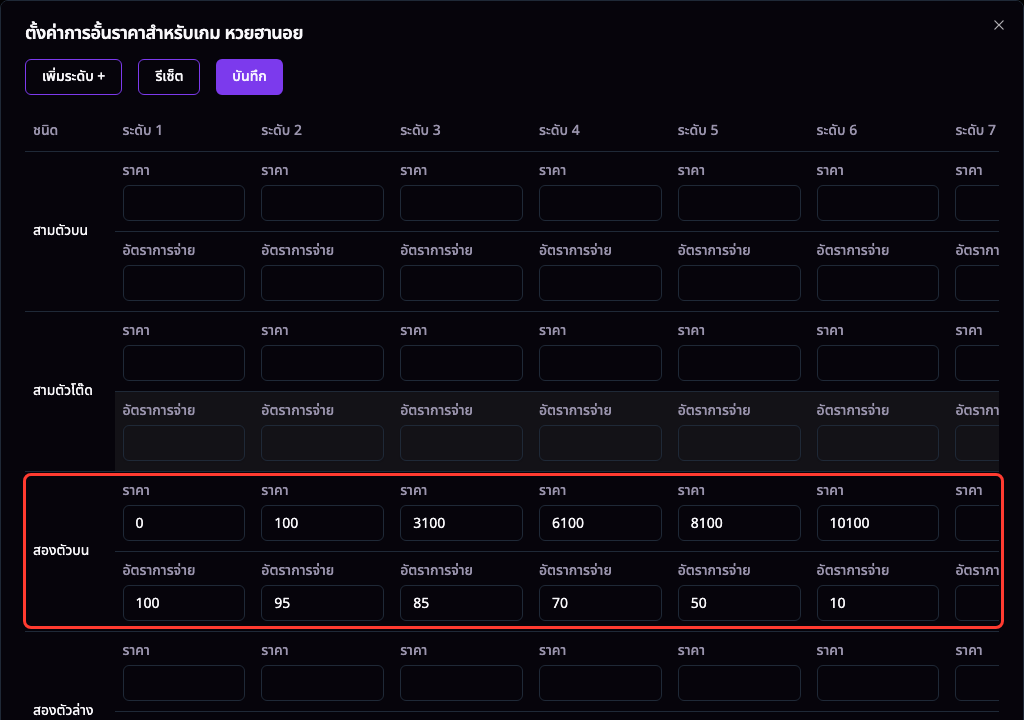
Task: Focus สองตัวล่าง ราคา field for ระดับ 5
Action: click(739, 683)
